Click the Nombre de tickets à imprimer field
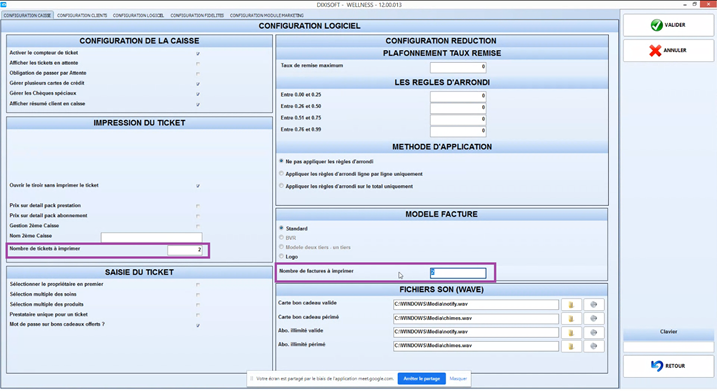Image resolution: width=717 pixels, height=391 pixels. click(x=185, y=250)
